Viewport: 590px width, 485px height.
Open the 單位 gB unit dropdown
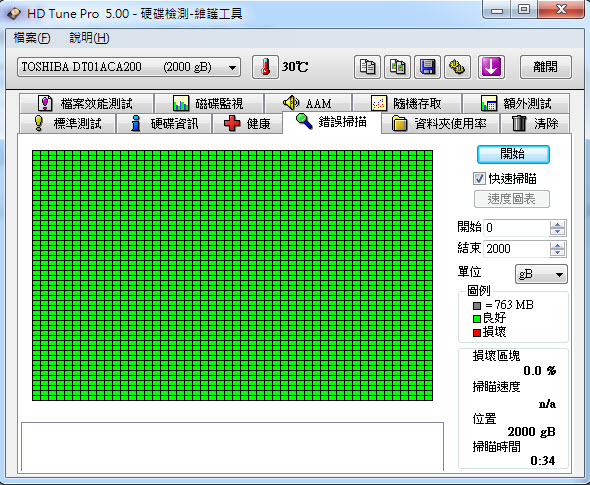[x=541, y=274]
